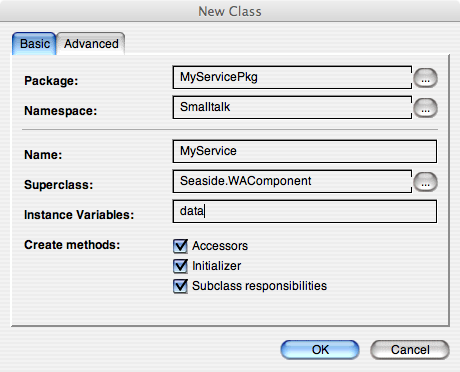
Task: Click the Instance Variables label text
Action: [79, 215]
